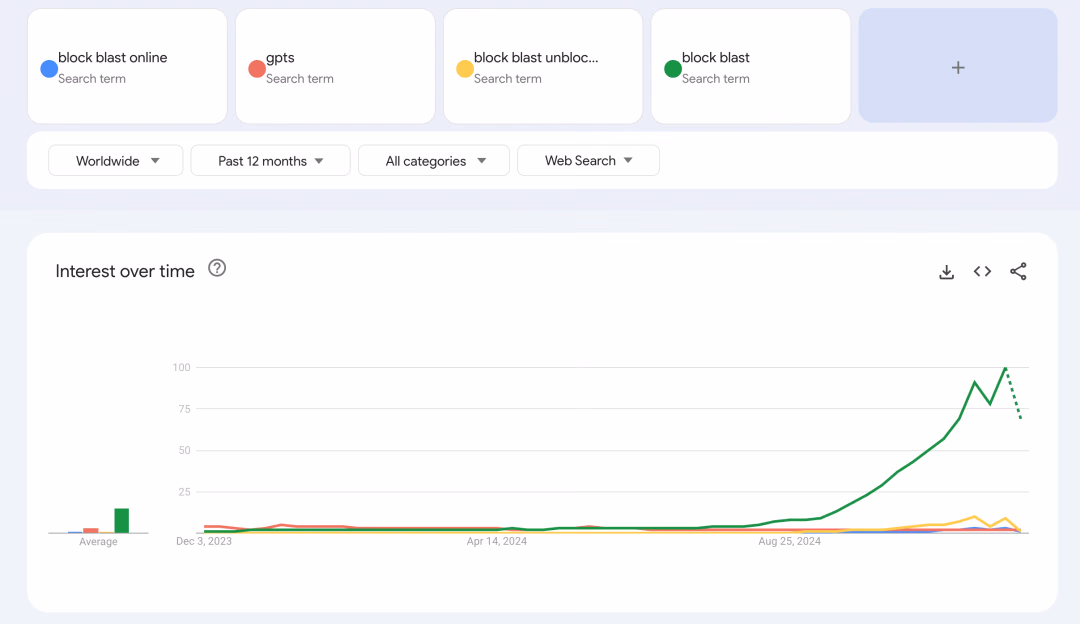Click the Average label under the bars

pyautogui.click(x=98, y=542)
